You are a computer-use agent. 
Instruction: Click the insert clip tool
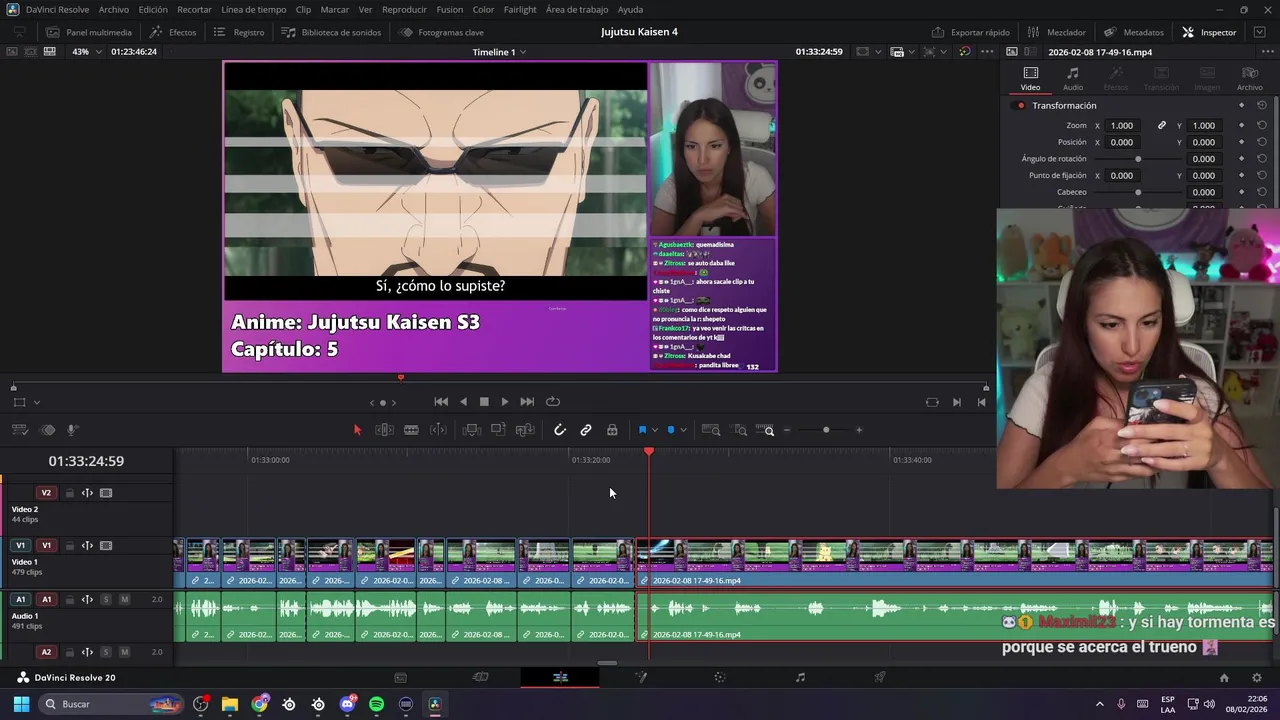point(472,430)
